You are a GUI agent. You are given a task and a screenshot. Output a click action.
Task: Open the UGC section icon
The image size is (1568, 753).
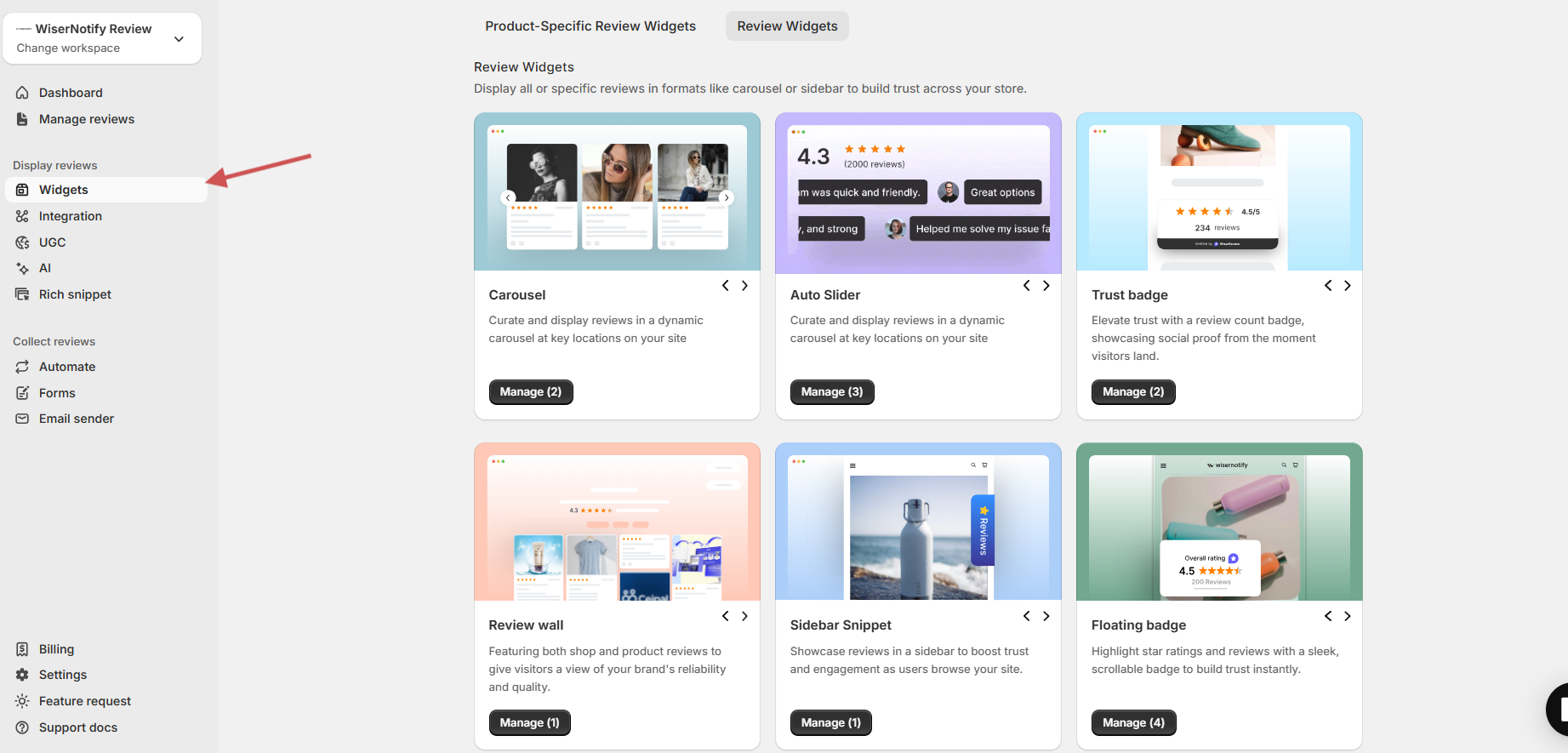(x=22, y=242)
